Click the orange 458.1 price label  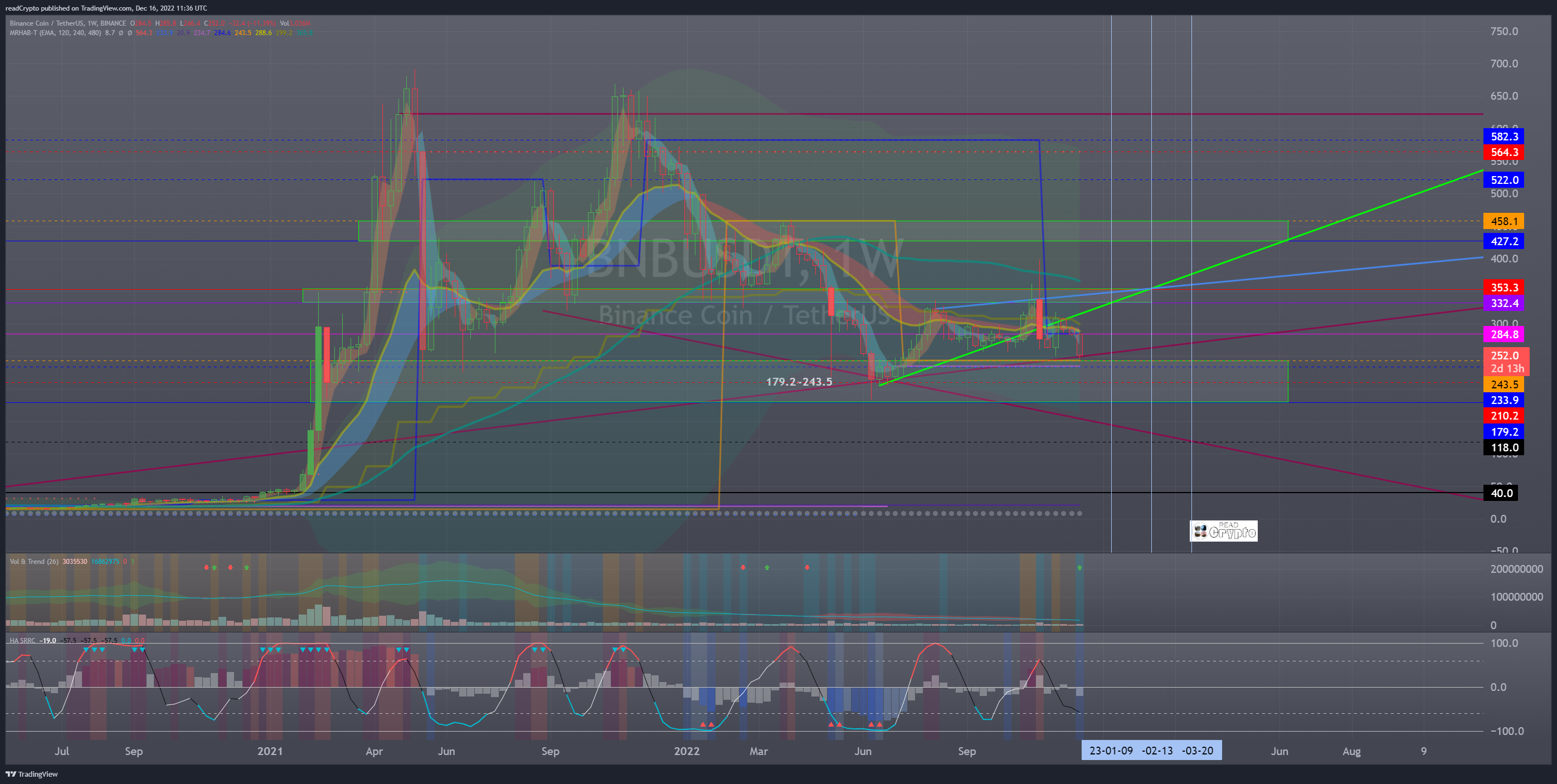coord(1503,221)
